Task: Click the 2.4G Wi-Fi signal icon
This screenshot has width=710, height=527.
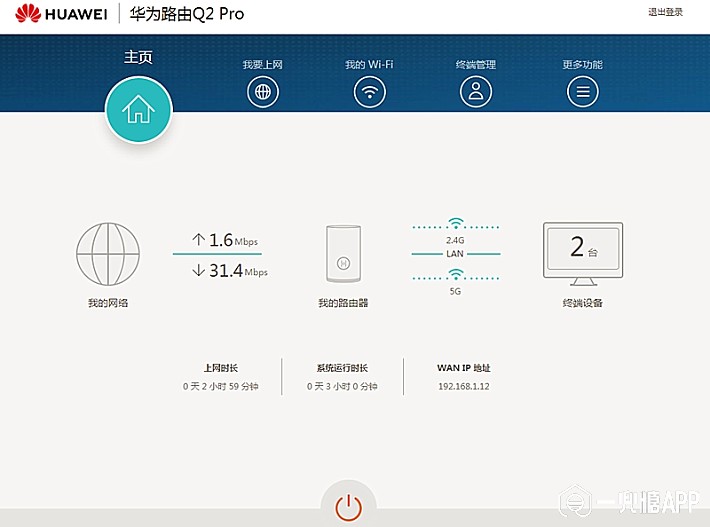Action: click(x=456, y=223)
